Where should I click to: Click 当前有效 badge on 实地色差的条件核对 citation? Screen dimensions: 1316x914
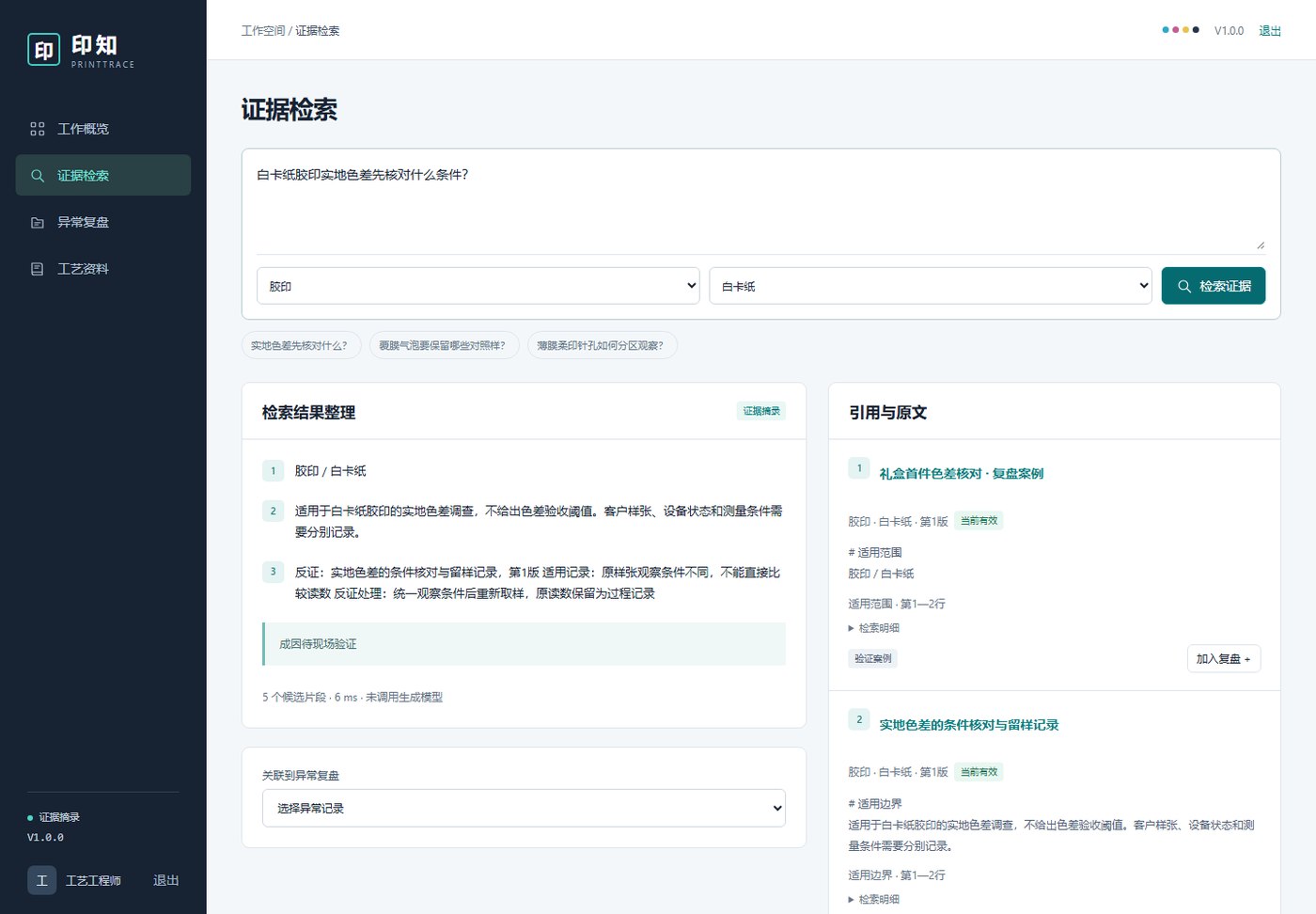pos(979,772)
